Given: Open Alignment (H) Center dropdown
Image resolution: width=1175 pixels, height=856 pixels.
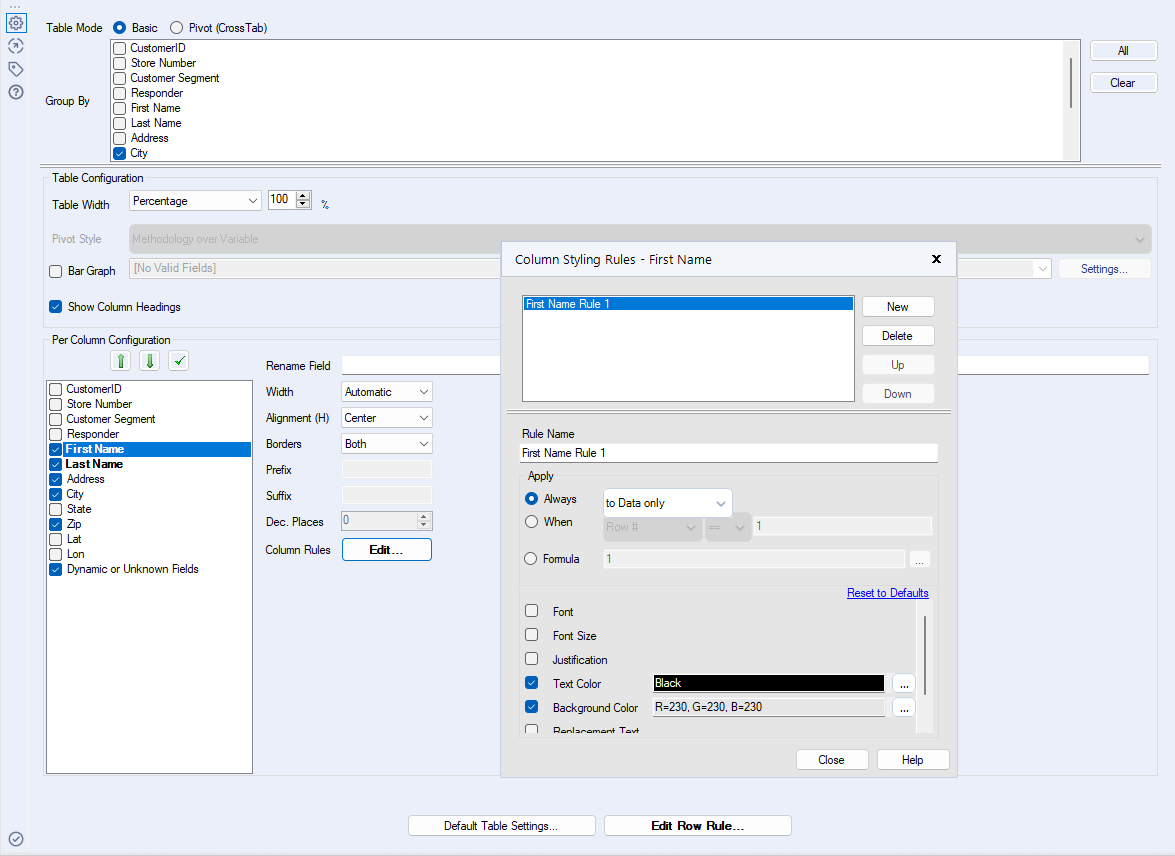Looking at the screenshot, I should pos(387,418).
